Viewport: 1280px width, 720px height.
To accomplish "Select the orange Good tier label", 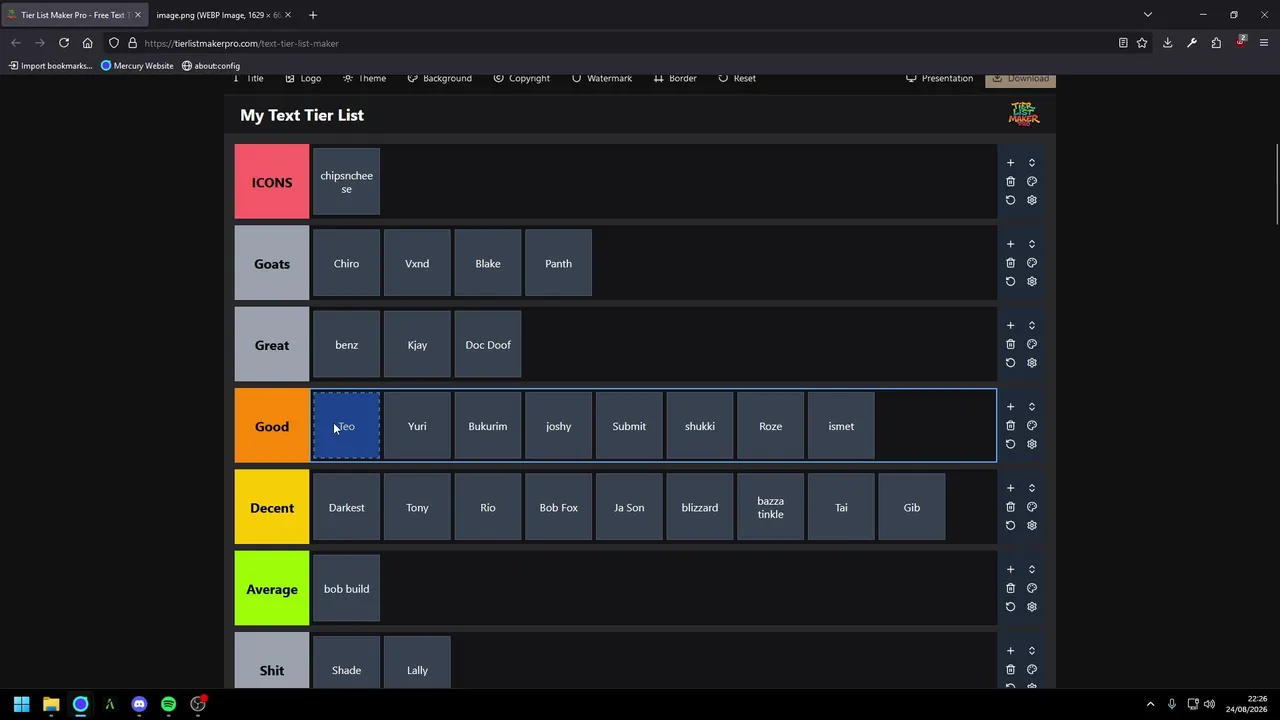I will pyautogui.click(x=272, y=426).
